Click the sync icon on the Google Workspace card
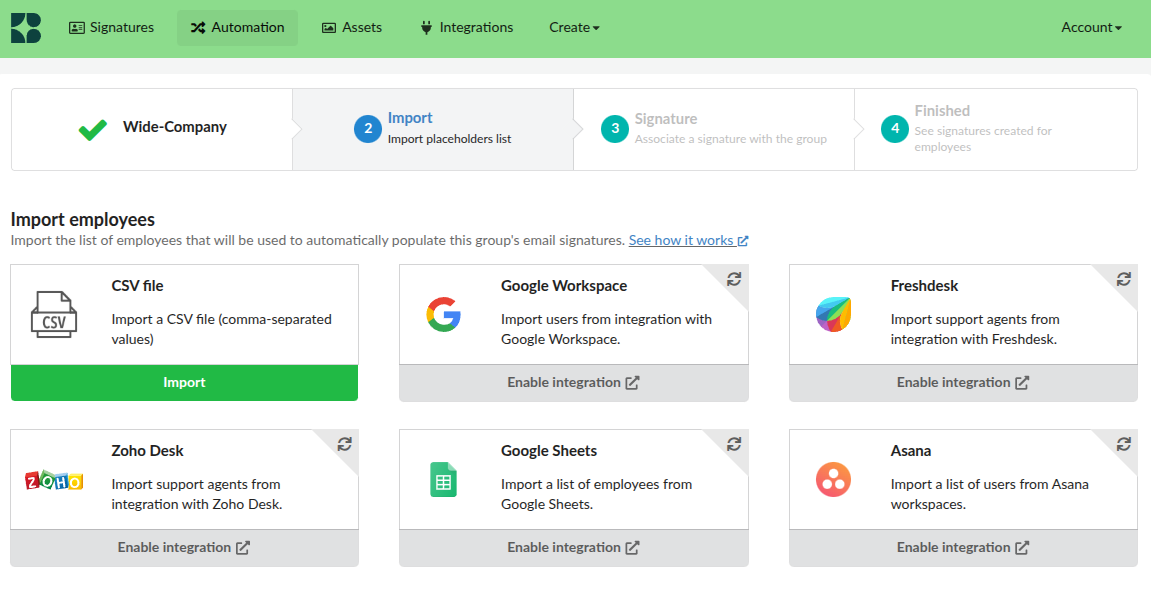 (x=734, y=281)
